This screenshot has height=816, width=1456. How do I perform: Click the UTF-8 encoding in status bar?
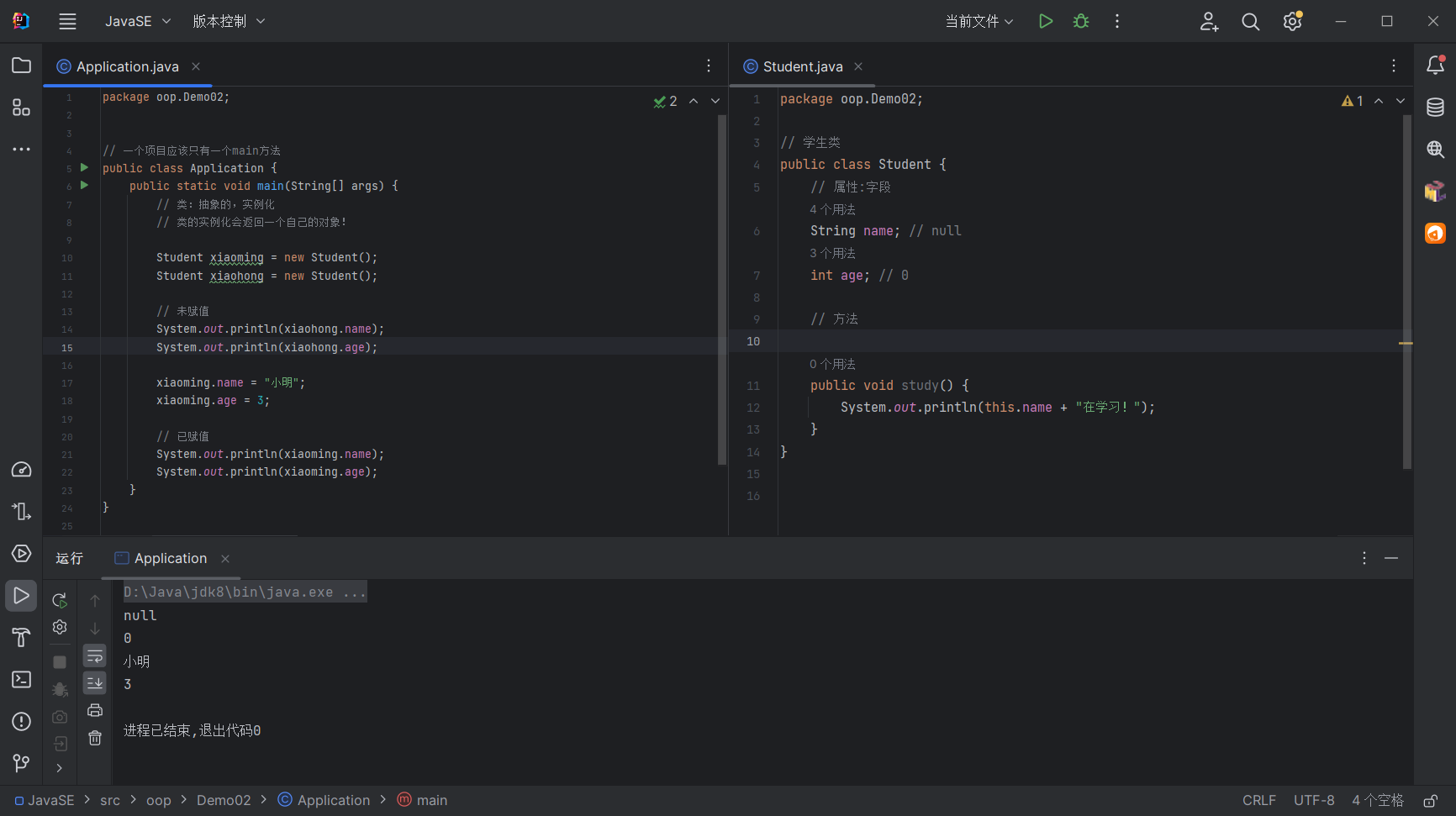pos(1313,800)
